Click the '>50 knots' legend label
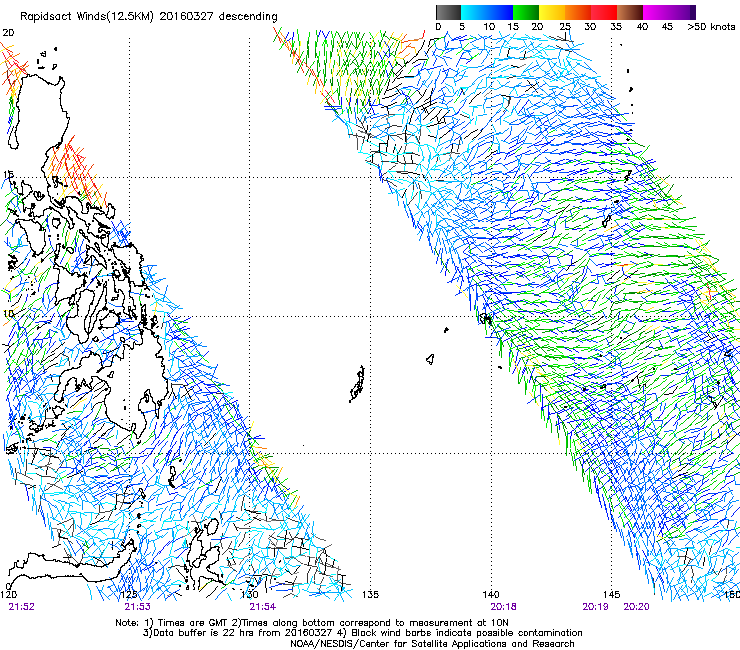 [x=711, y=27]
